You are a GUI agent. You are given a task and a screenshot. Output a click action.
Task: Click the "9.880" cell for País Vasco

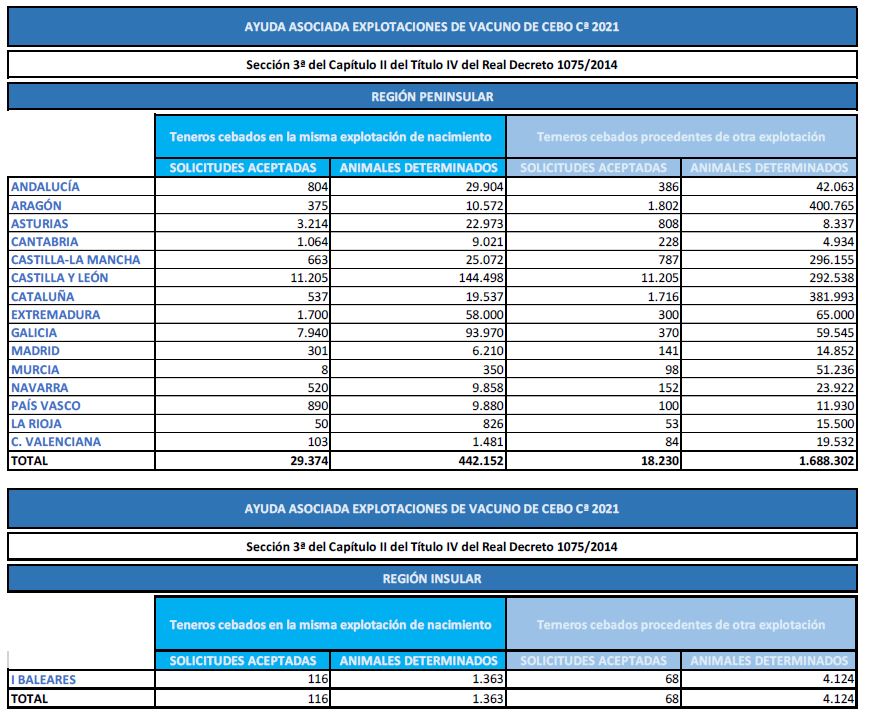[x=488, y=406]
